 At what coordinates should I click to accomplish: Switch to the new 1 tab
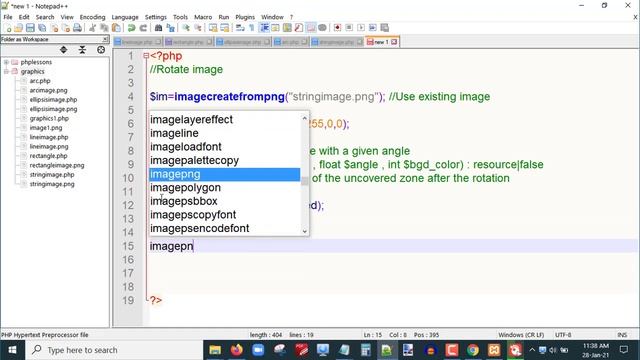[x=382, y=42]
